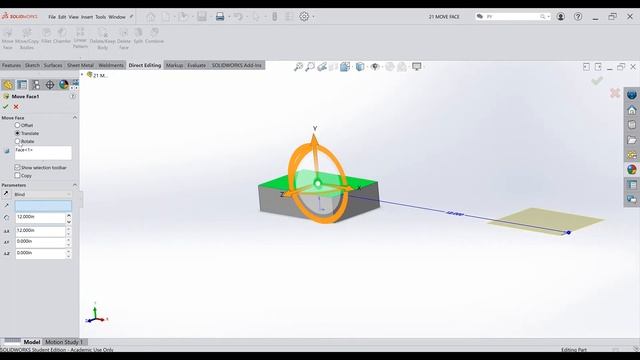
Task: Switch to the Features tab
Action: [11, 65]
